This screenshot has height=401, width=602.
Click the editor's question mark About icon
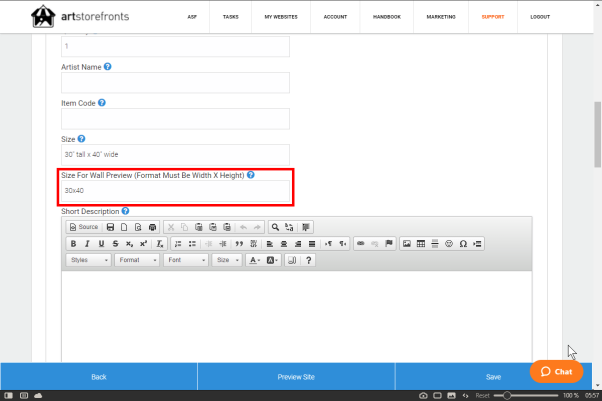pos(308,260)
